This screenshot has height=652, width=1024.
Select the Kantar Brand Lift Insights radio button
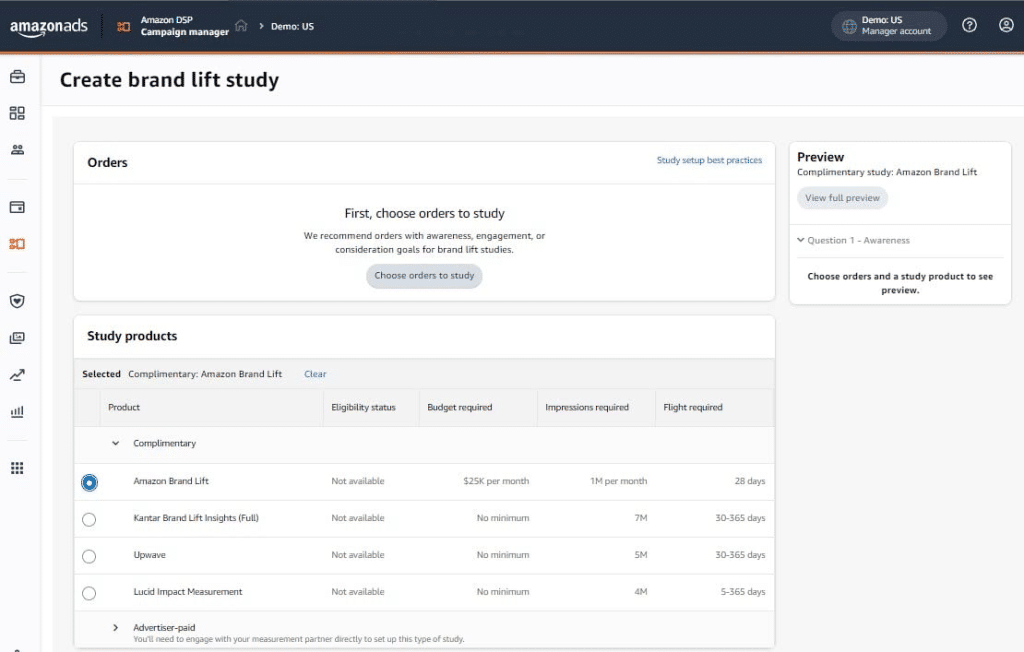coord(89,519)
